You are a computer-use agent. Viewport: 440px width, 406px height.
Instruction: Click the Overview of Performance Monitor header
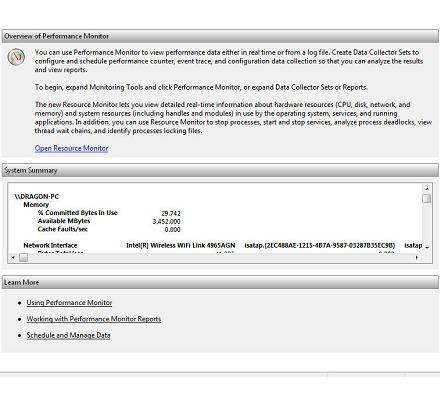[x=220, y=36]
